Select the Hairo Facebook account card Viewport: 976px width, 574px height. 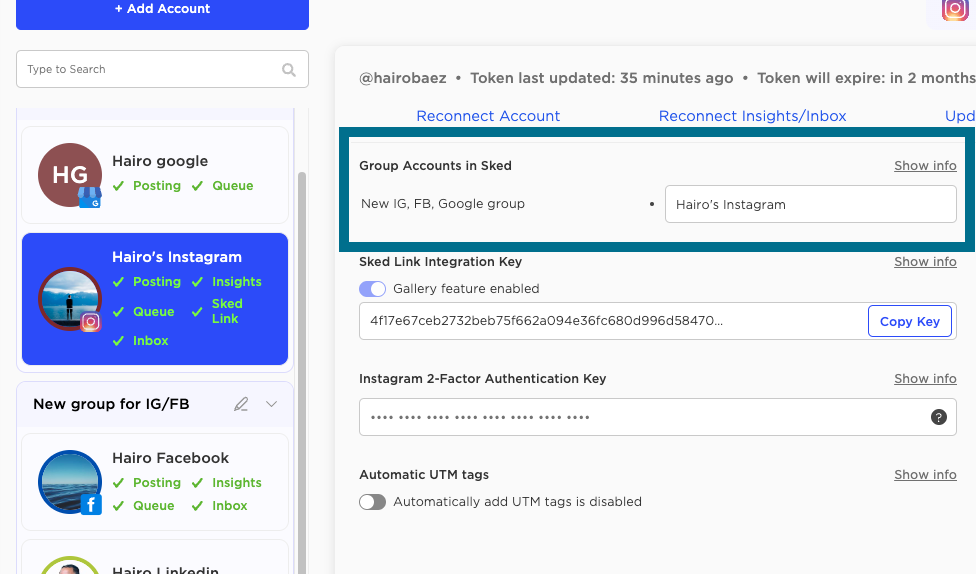(x=155, y=482)
